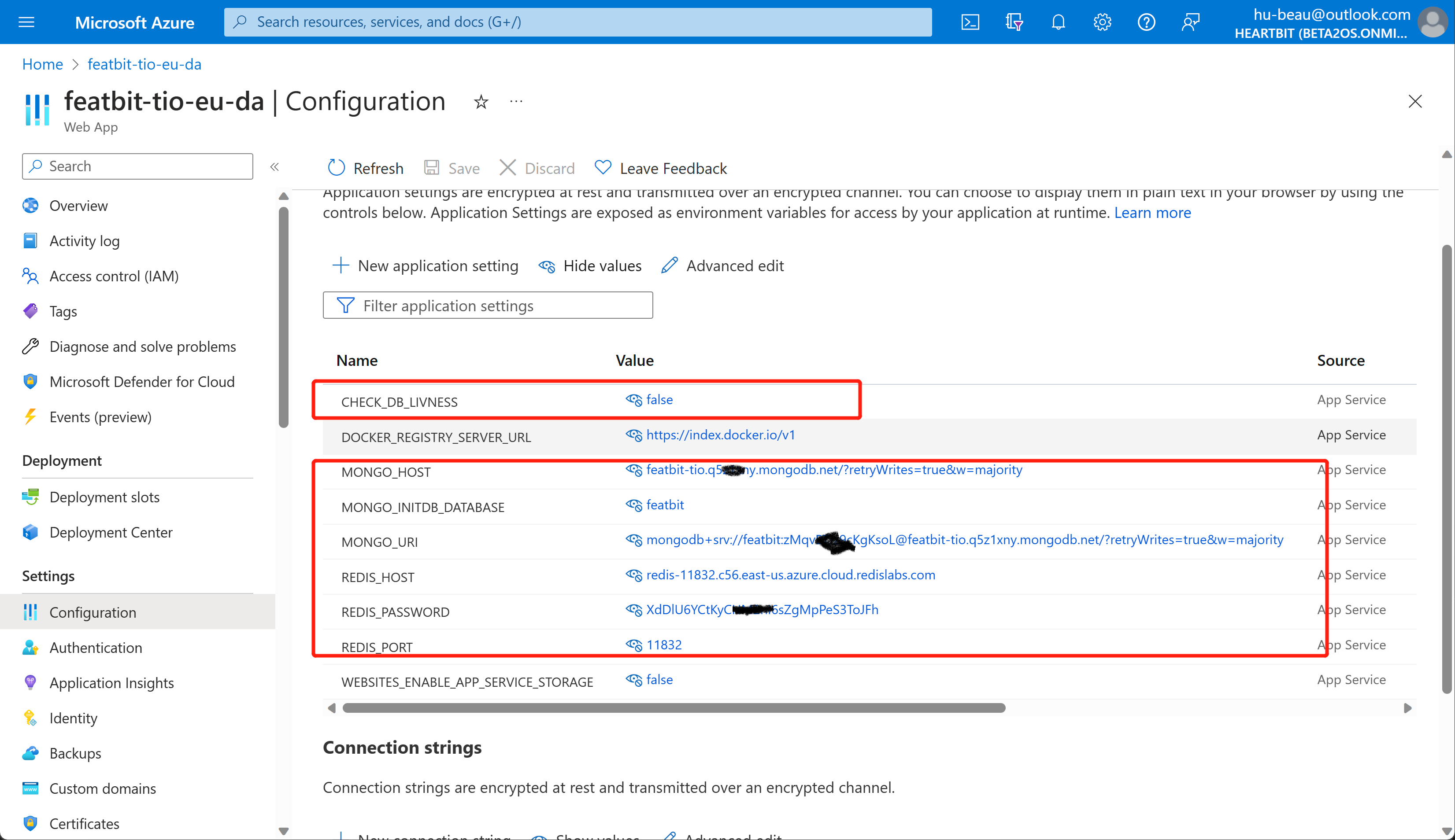Open Authentication settings
1455x840 pixels.
tap(96, 648)
